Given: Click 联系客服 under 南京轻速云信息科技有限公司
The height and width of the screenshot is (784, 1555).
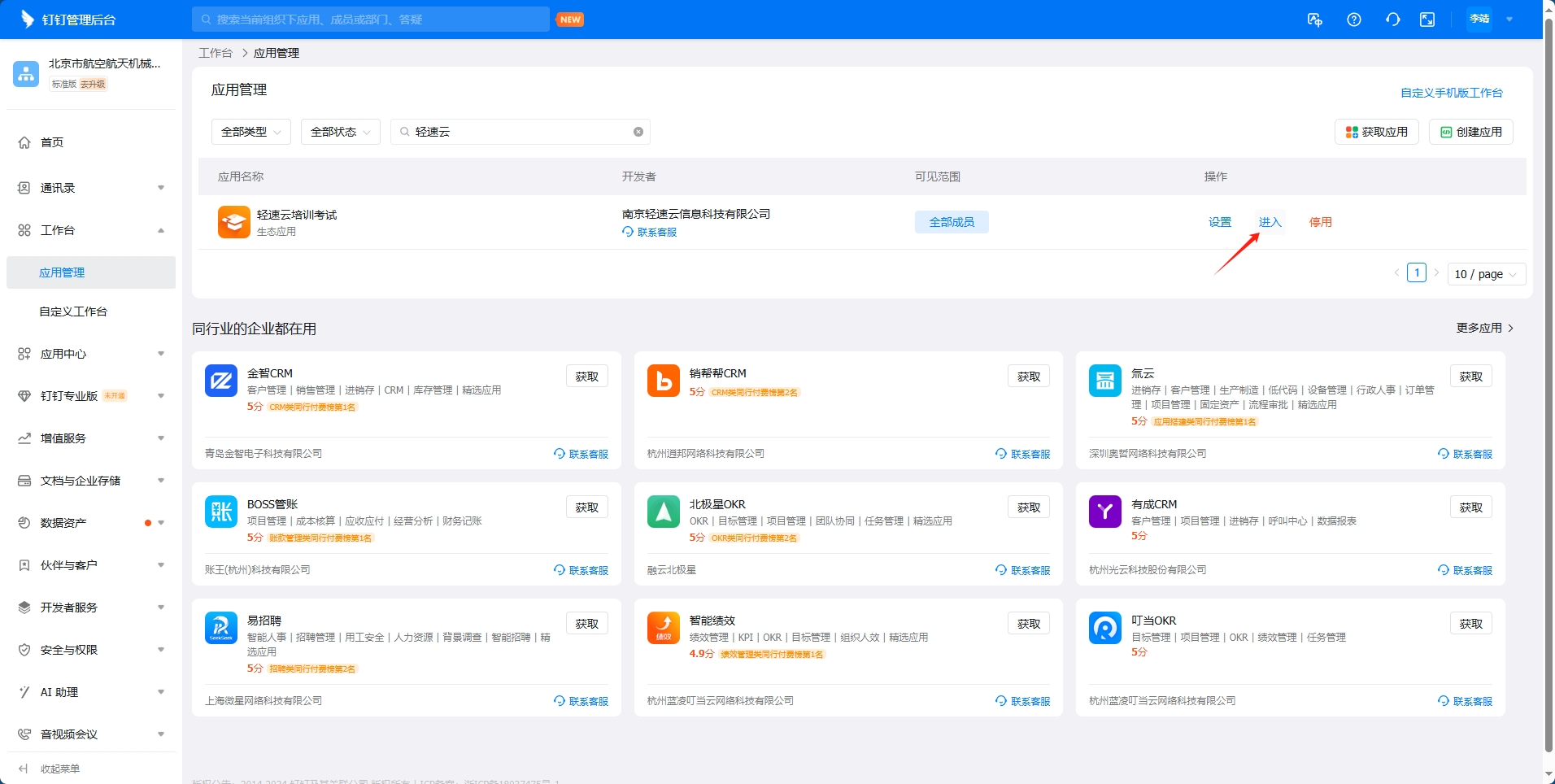Looking at the screenshot, I should click(650, 232).
